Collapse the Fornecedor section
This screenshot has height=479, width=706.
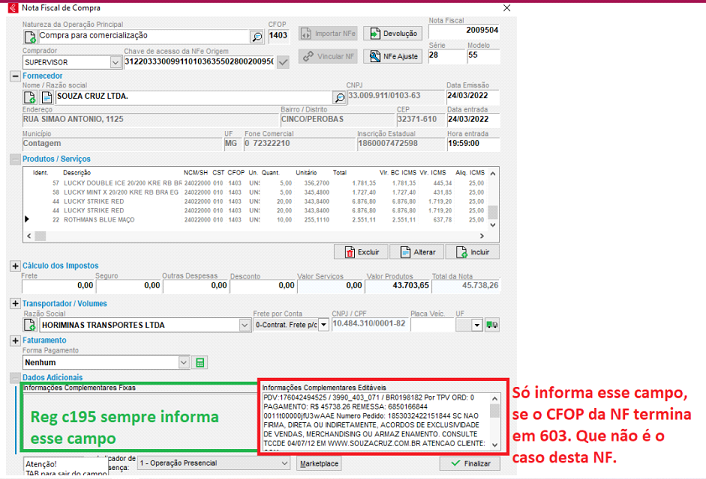point(15,75)
